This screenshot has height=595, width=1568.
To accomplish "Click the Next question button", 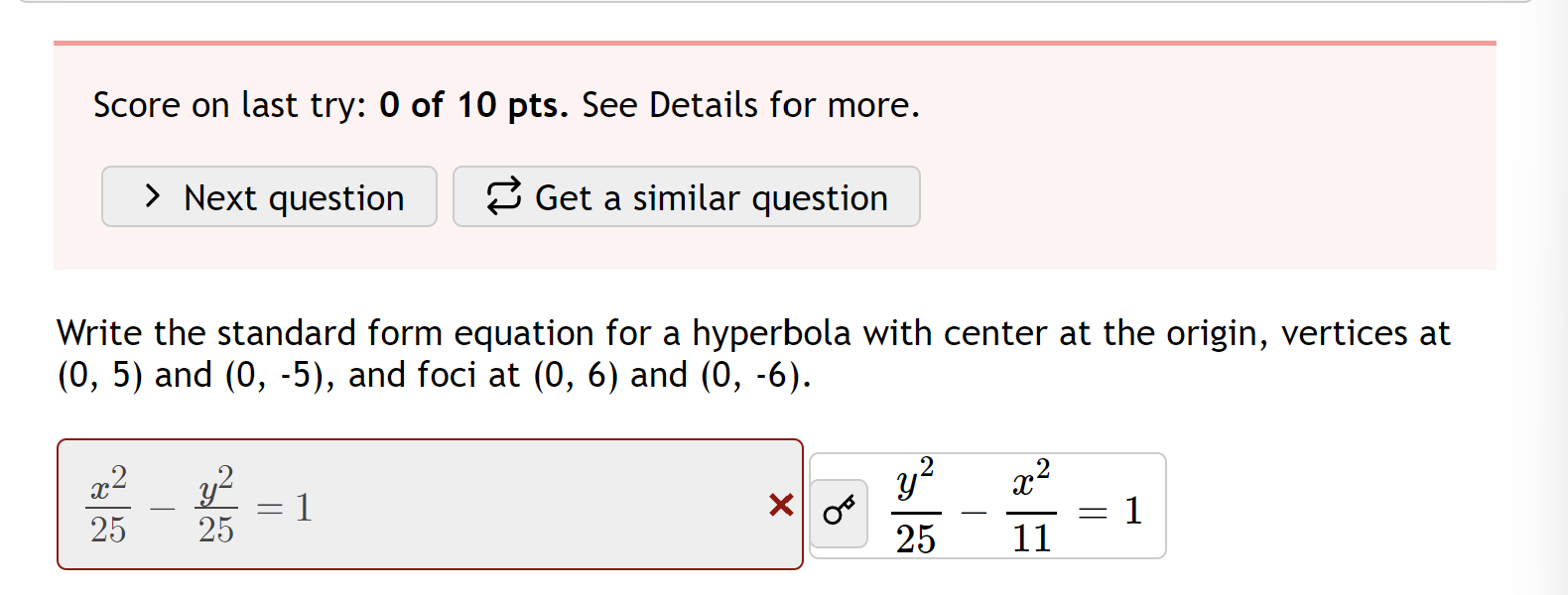I will point(269,196).
